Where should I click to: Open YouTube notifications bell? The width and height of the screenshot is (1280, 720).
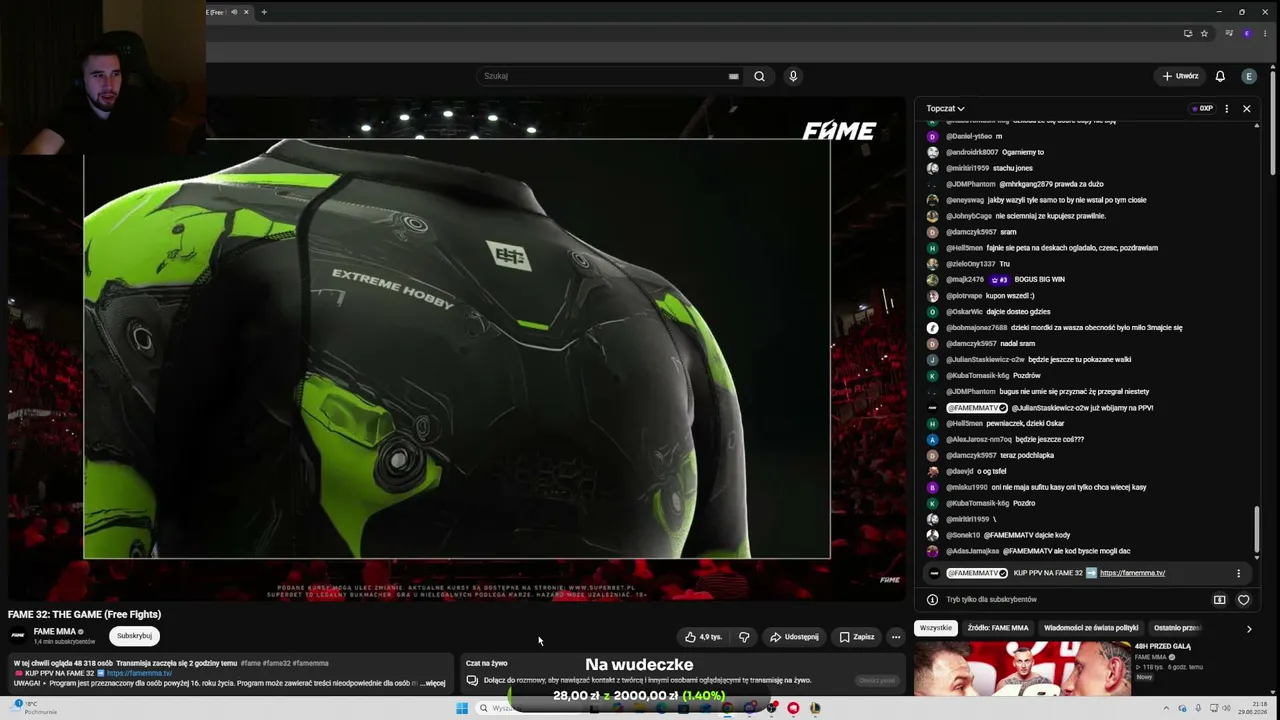[1220, 76]
